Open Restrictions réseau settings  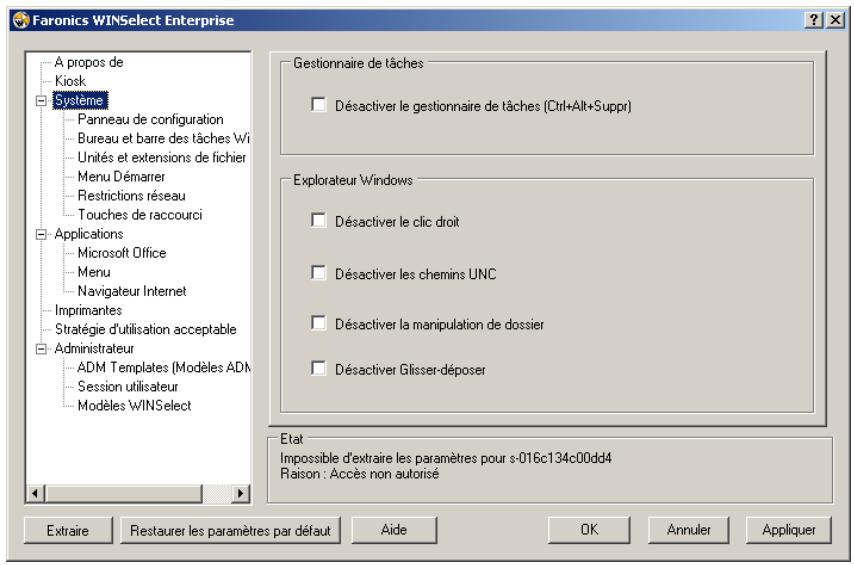[x=131, y=196]
